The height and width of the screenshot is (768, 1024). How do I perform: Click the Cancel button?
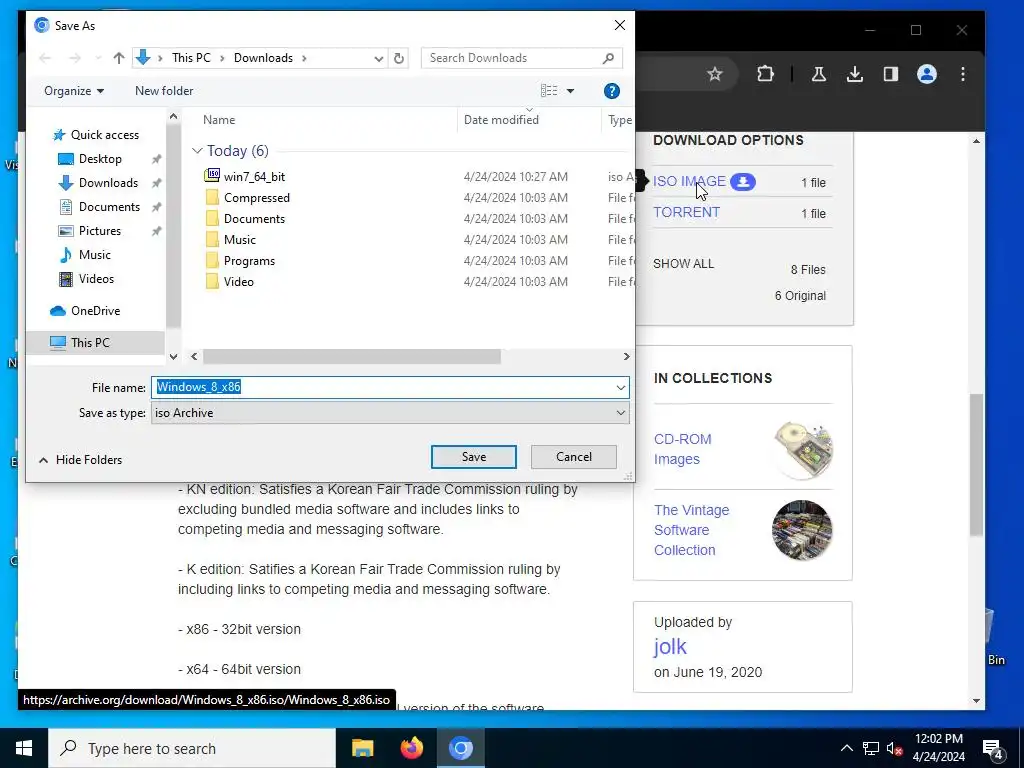(x=573, y=457)
